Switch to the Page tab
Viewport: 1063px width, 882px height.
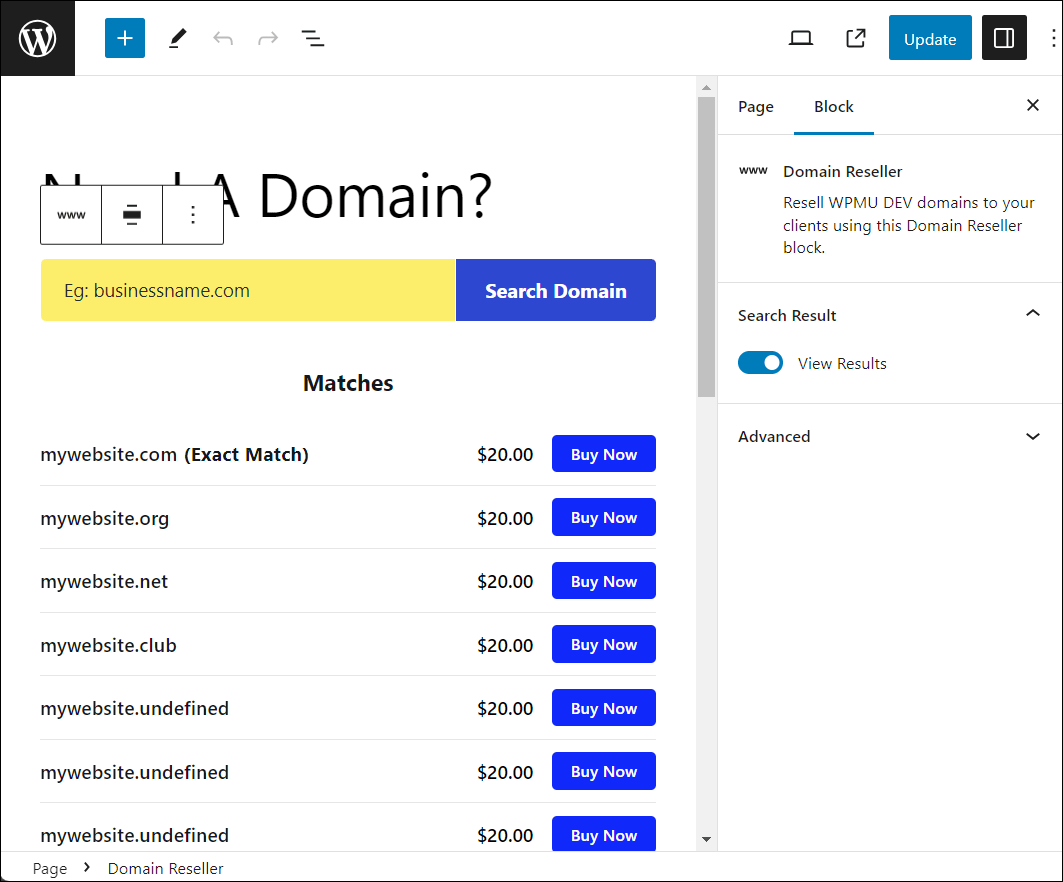click(x=755, y=106)
